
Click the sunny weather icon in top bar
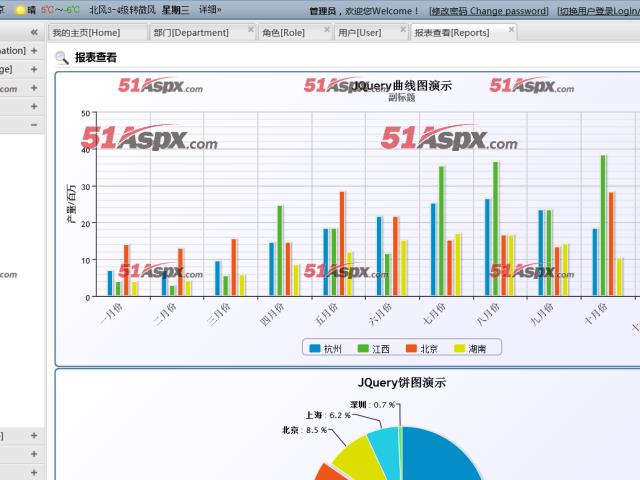tap(19, 10)
